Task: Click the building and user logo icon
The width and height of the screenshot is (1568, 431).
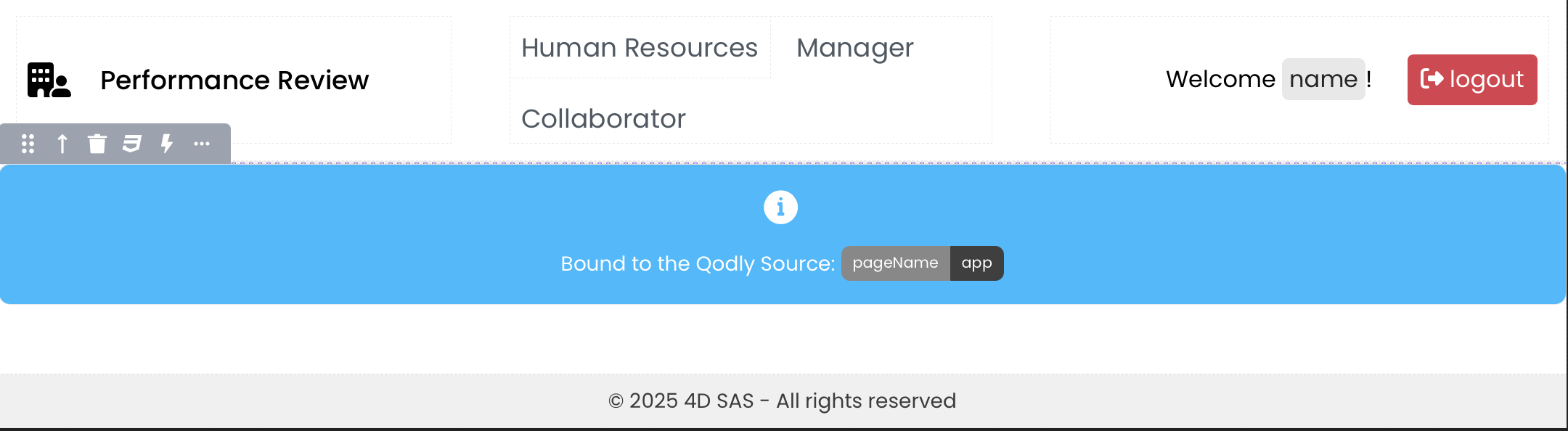Action: (49, 80)
